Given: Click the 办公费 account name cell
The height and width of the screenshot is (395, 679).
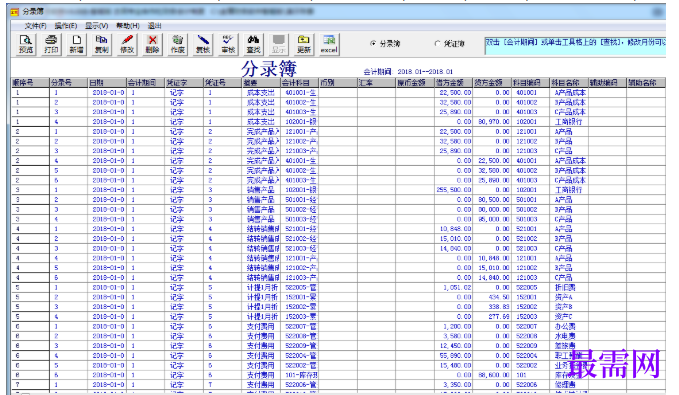Looking at the screenshot, I should click(x=569, y=326).
